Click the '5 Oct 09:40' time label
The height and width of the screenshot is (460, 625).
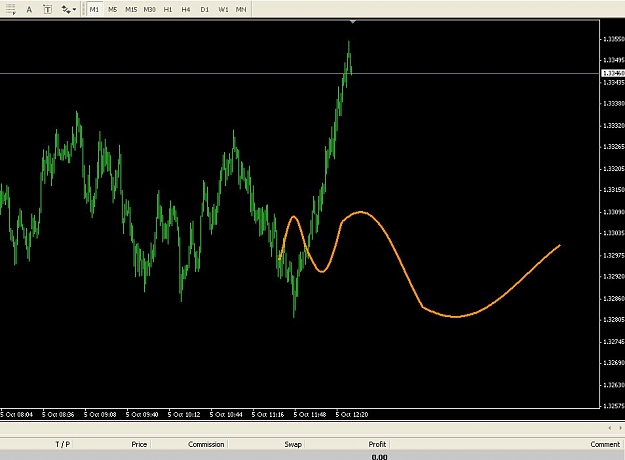pyautogui.click(x=142, y=415)
